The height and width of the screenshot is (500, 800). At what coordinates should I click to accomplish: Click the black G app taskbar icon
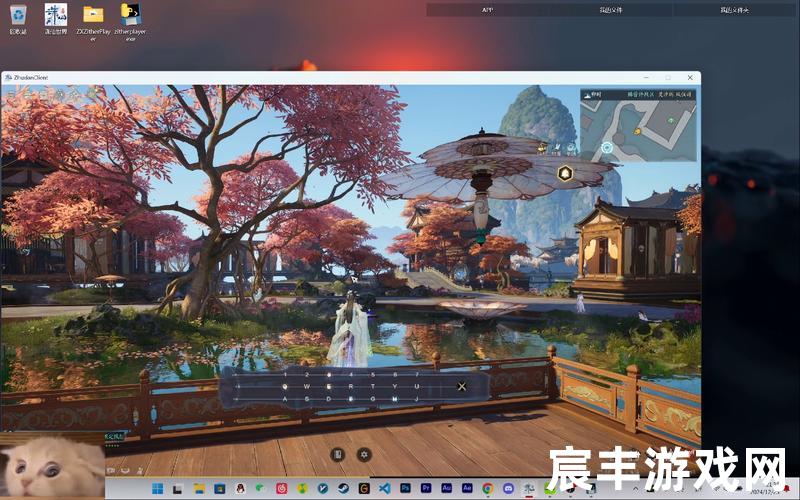[x=364, y=489]
